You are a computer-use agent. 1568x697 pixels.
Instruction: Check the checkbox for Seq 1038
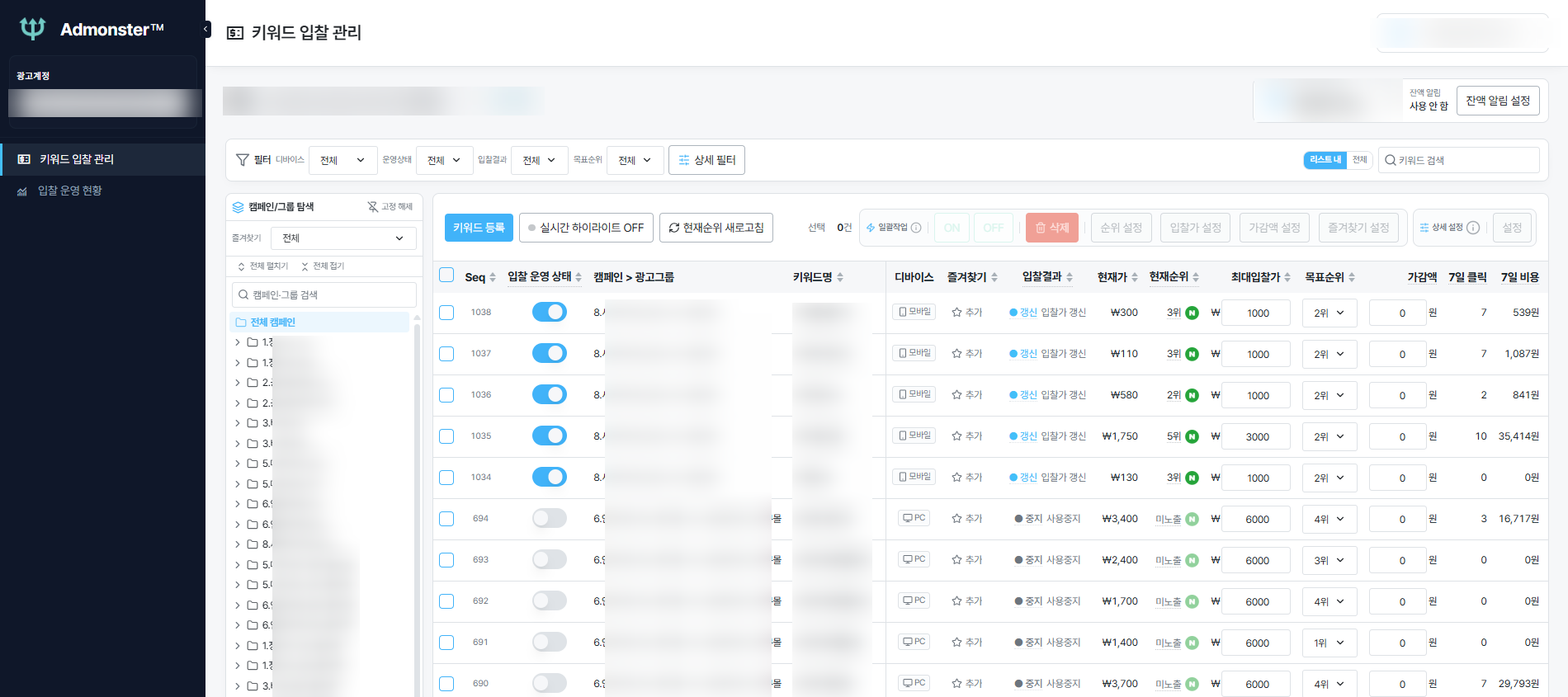click(x=446, y=313)
